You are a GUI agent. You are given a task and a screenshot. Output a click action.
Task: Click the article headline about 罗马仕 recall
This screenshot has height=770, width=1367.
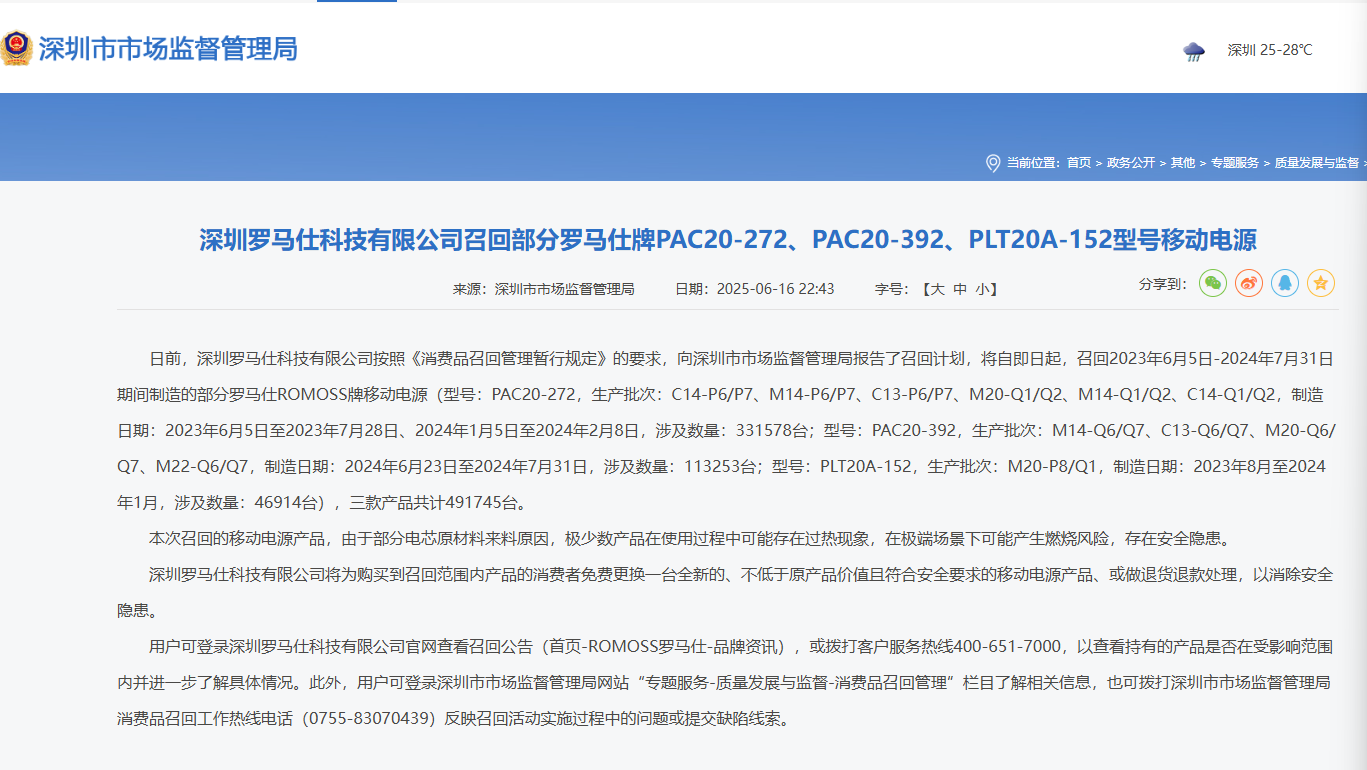tap(727, 240)
